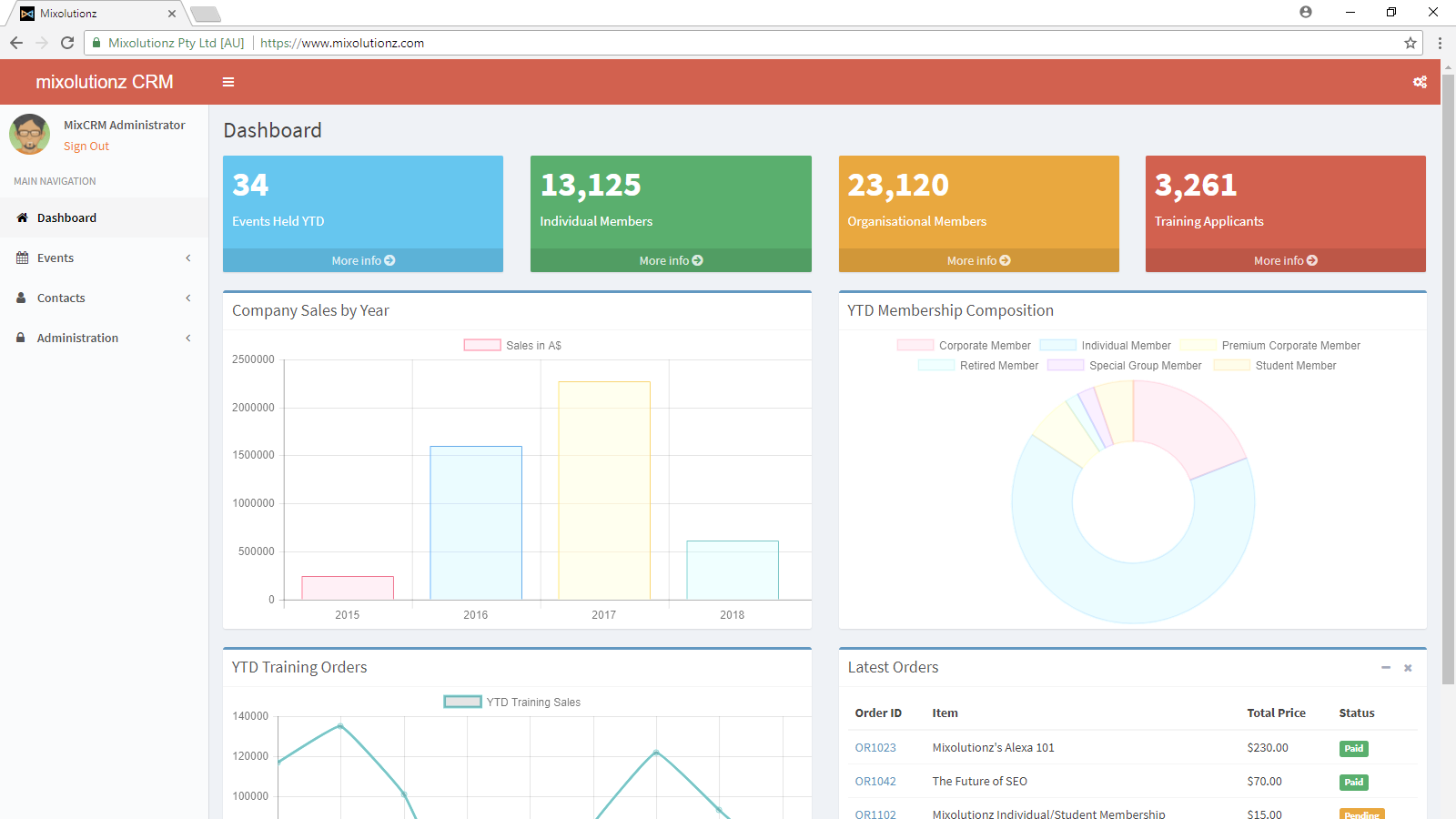Click the Chrome profile account icon
This screenshot has width=1456, height=819.
click(1306, 12)
